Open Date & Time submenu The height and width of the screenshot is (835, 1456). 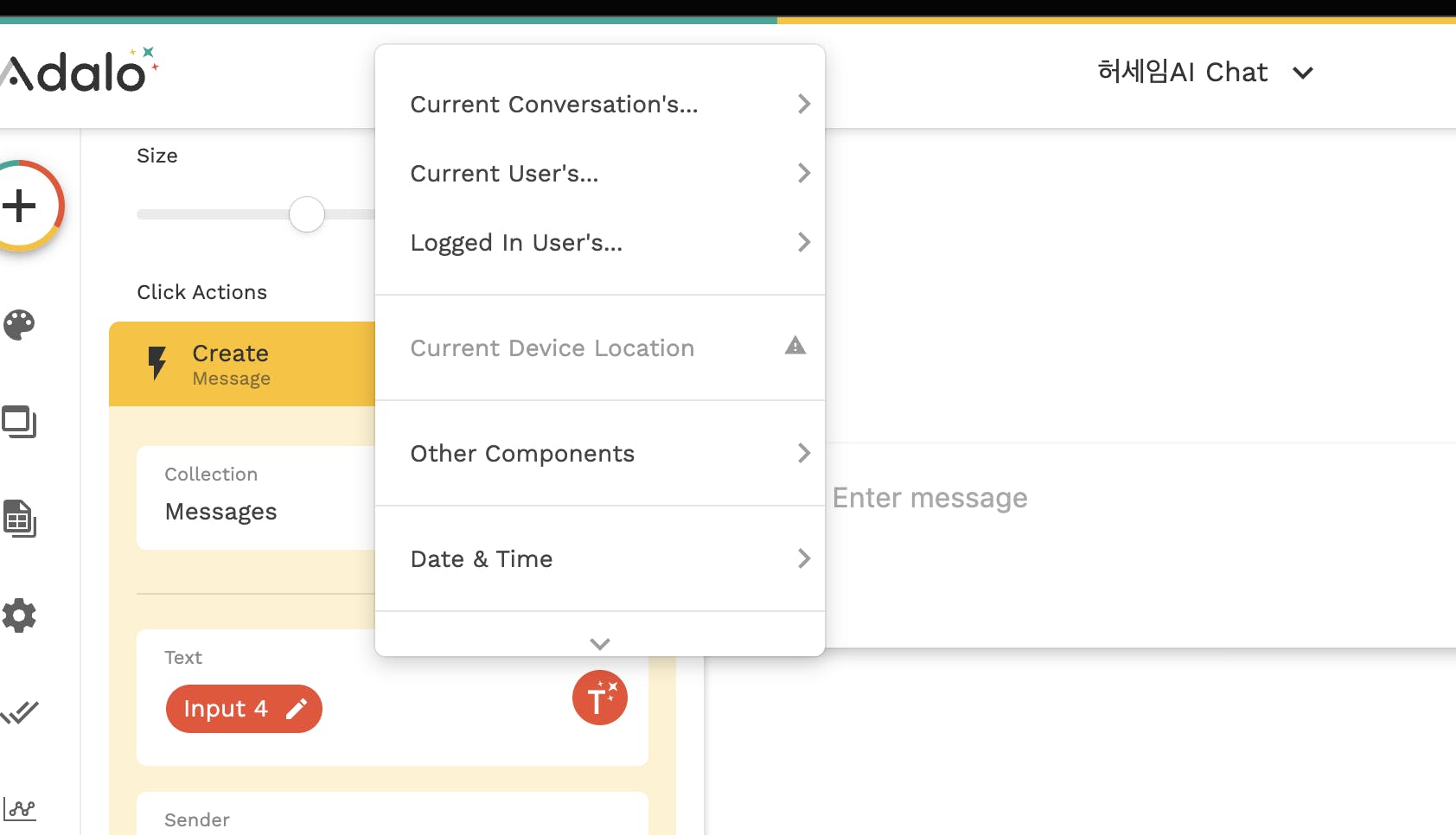(600, 559)
